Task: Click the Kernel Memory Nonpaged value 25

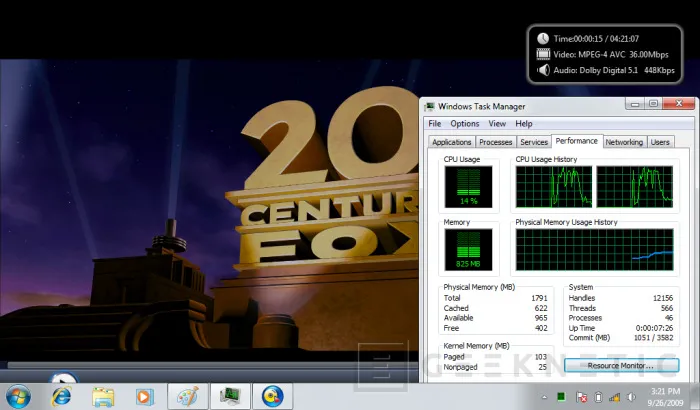Action: (542, 367)
